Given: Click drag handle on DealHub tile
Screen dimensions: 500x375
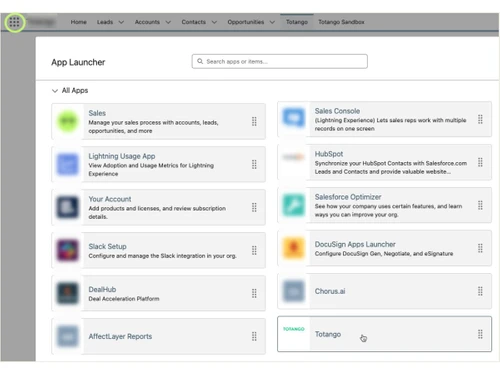Looking at the screenshot, I should [254, 293].
